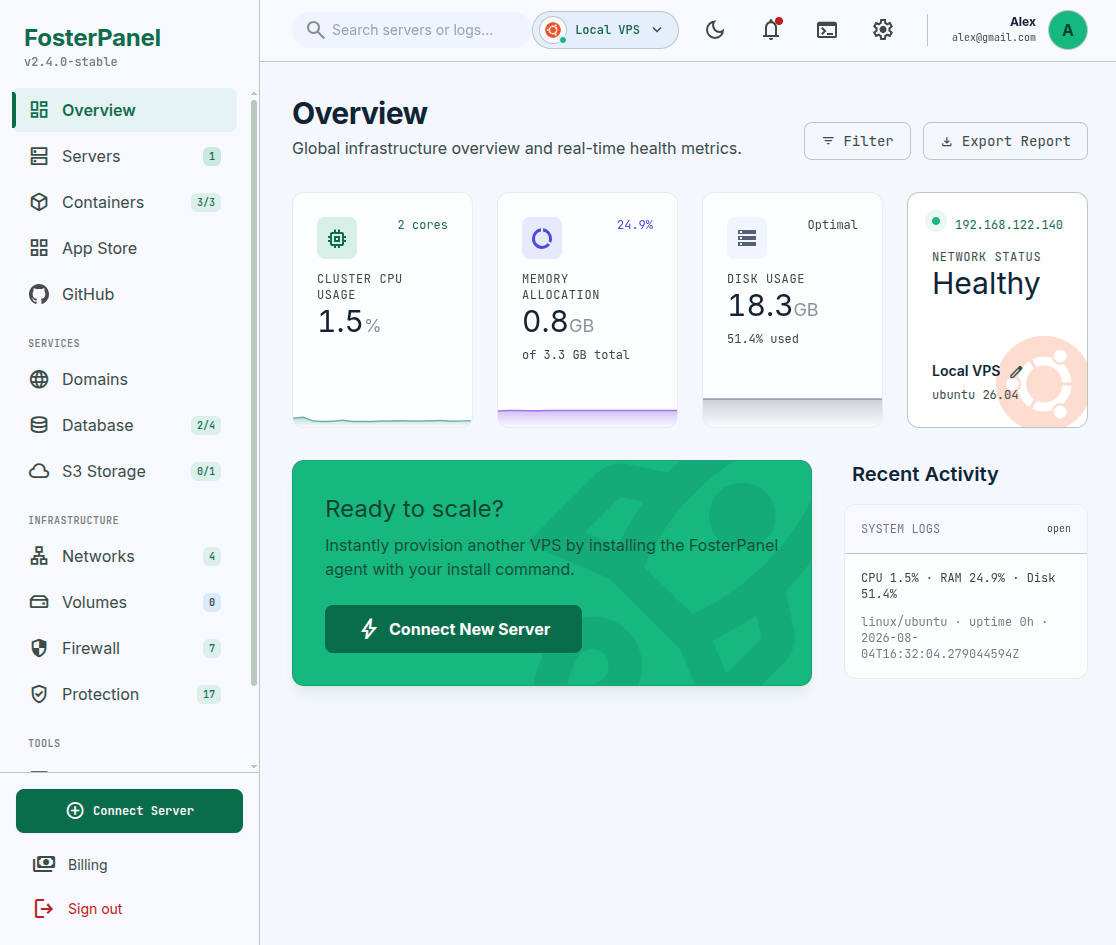1116x945 pixels.
Task: Click the search magnifier icon
Action: point(315,30)
